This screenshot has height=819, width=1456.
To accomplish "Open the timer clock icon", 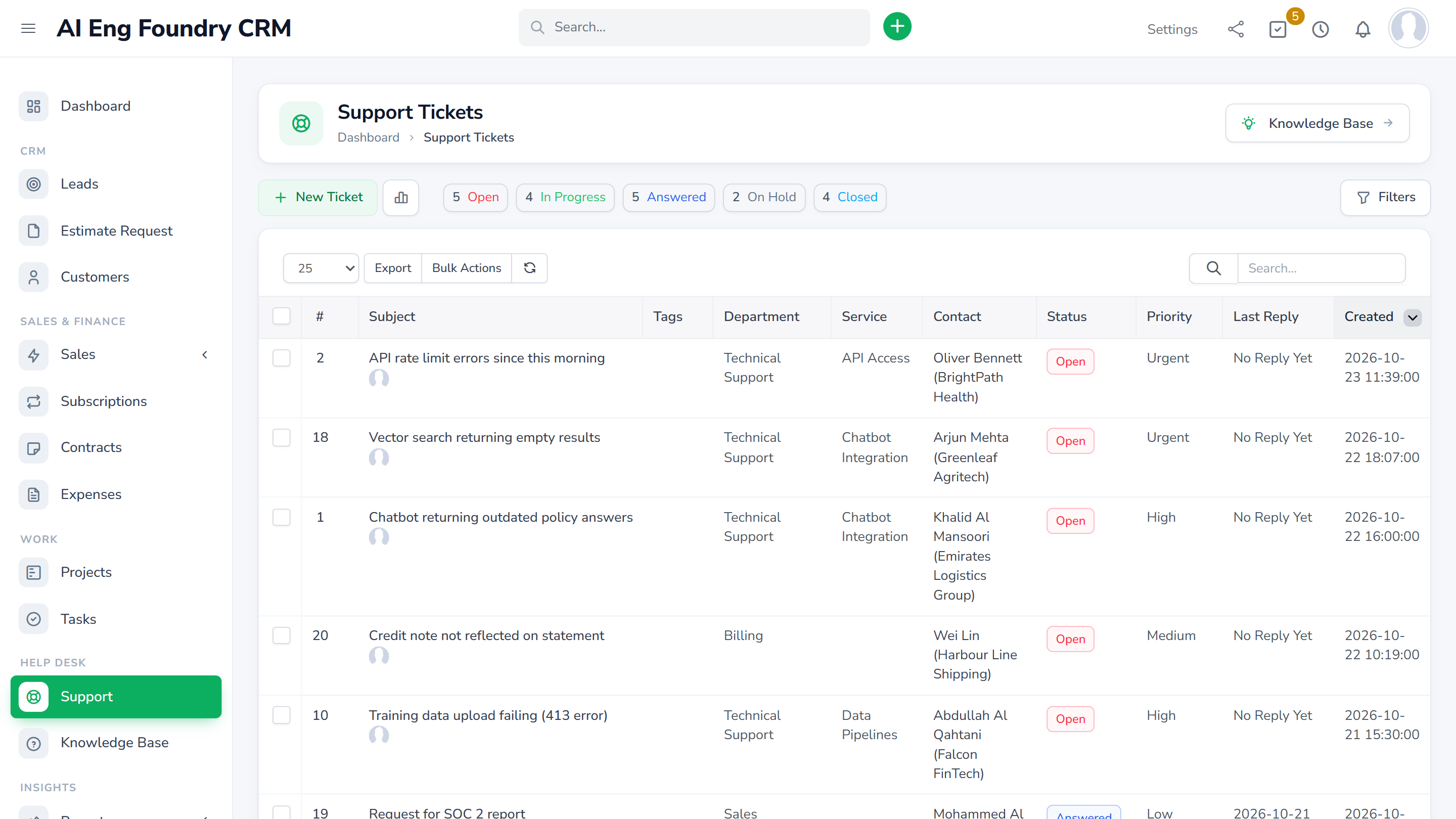I will [x=1320, y=29].
